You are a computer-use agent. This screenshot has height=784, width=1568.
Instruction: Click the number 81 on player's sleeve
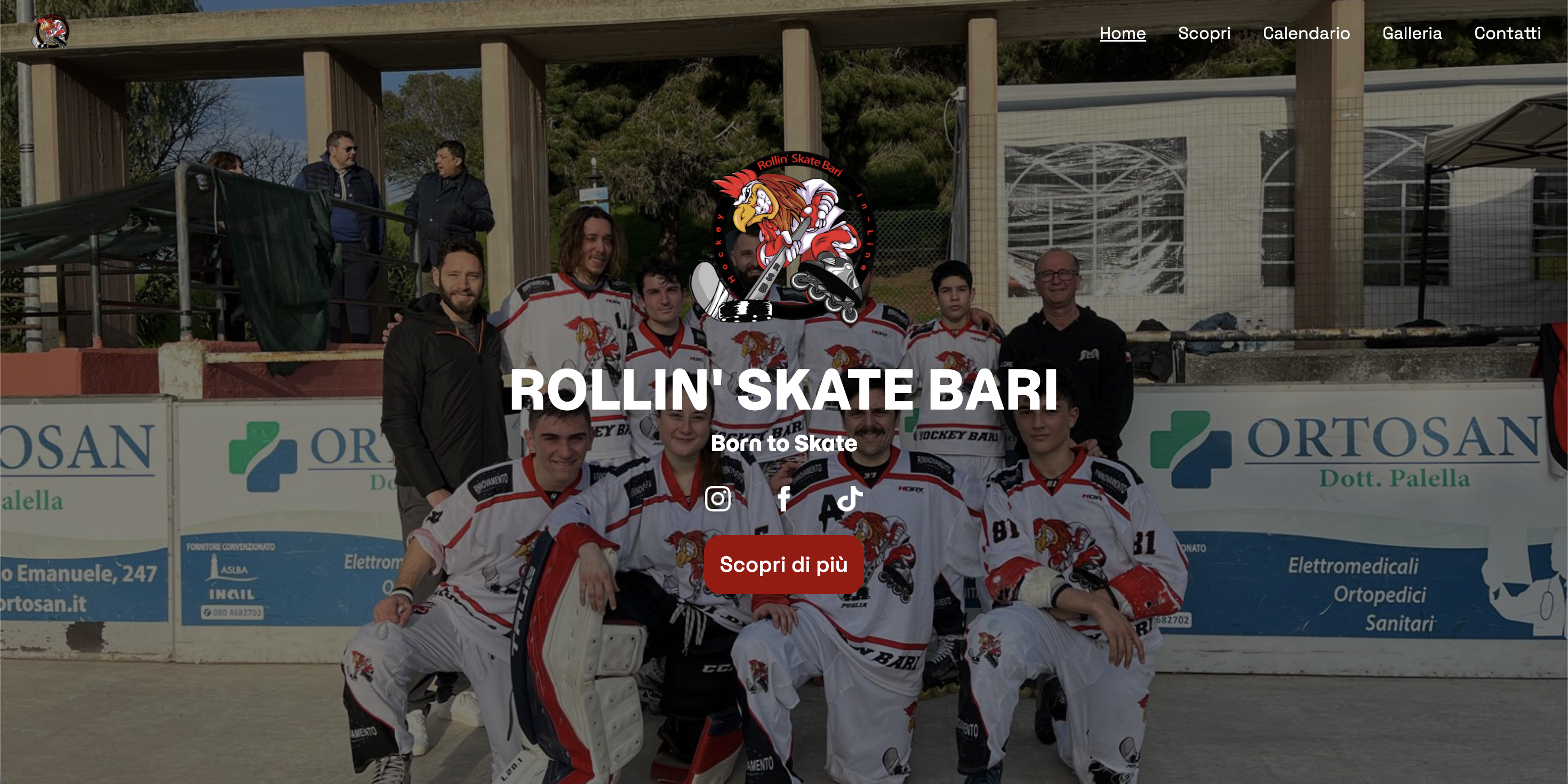pos(1005,531)
